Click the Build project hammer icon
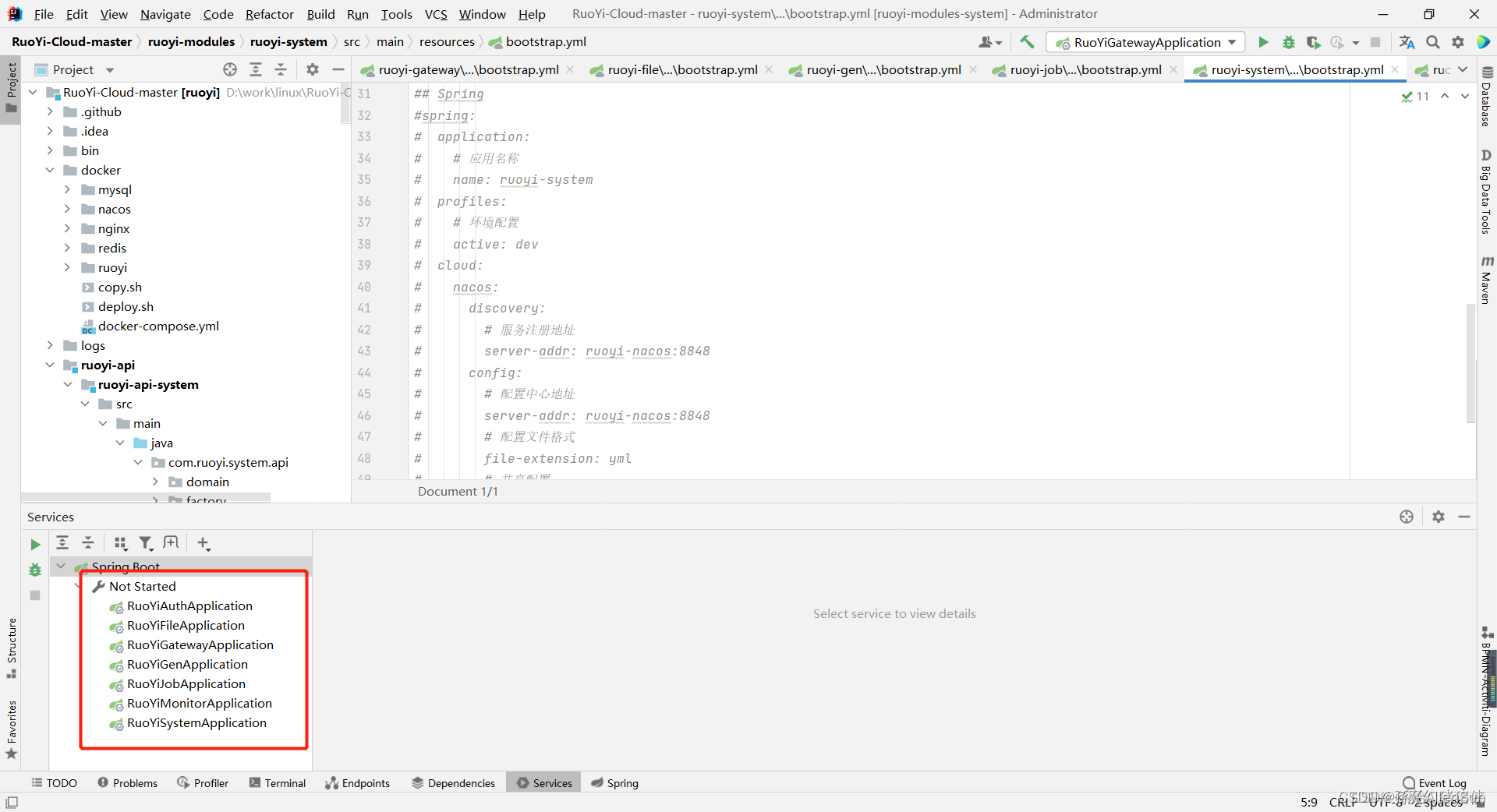1497x812 pixels. pyautogui.click(x=1027, y=42)
